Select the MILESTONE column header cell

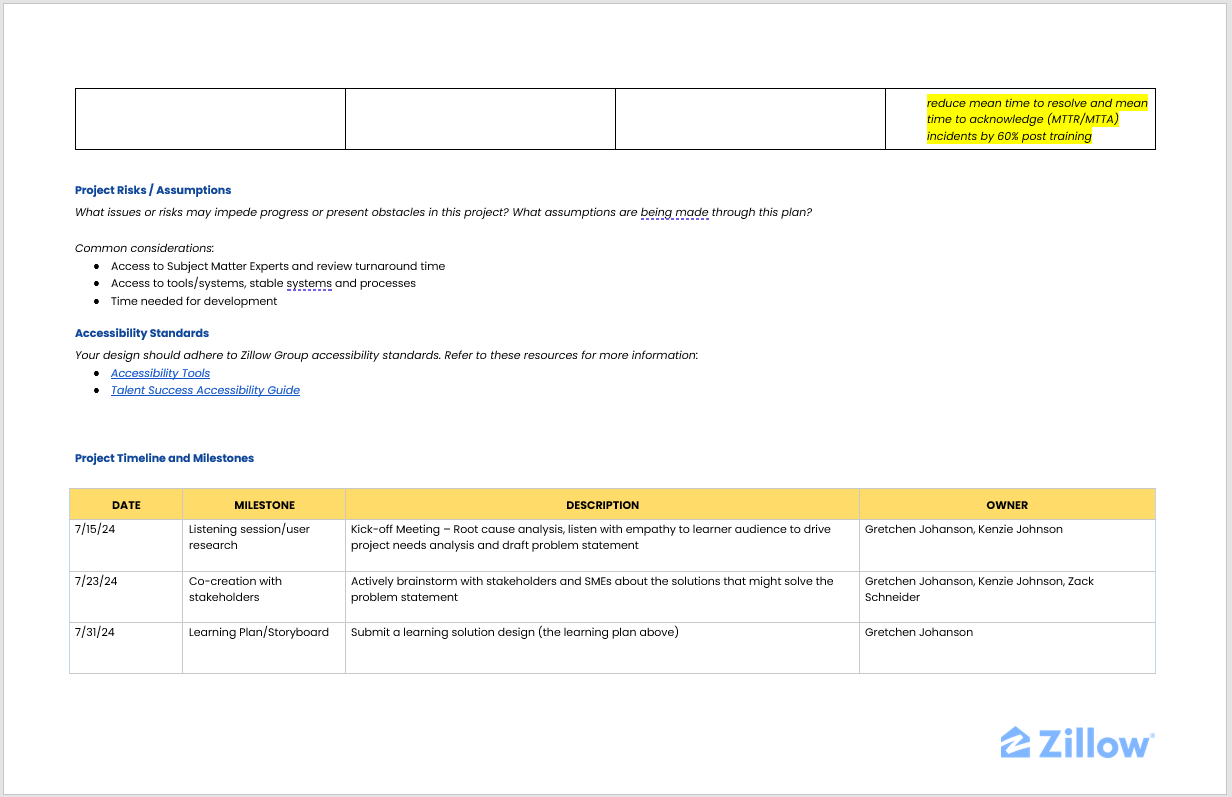[x=264, y=505]
